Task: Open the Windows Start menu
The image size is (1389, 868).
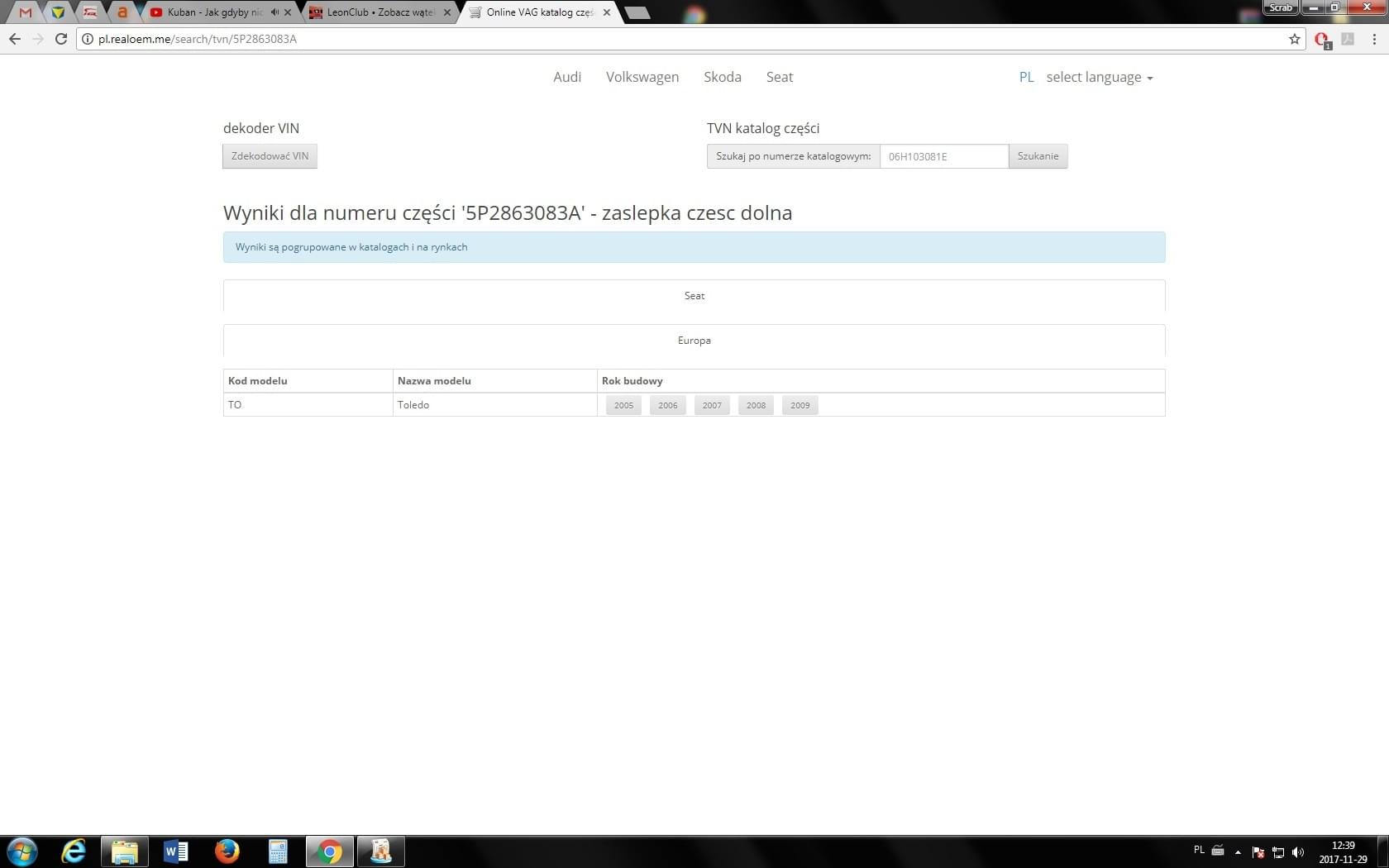Action: coord(21,851)
